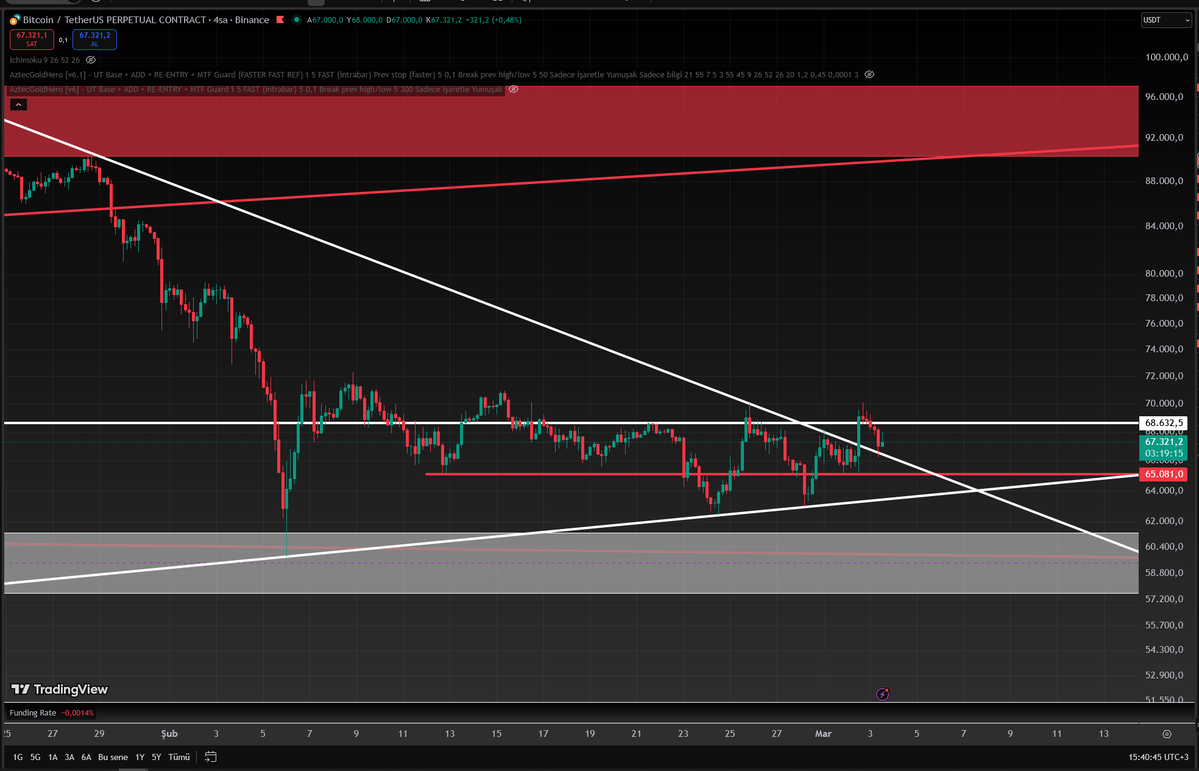Image resolution: width=1199 pixels, height=771 pixels.
Task: Click the Ichimoku 9 26 52 26 legend
Action: (x=45, y=60)
